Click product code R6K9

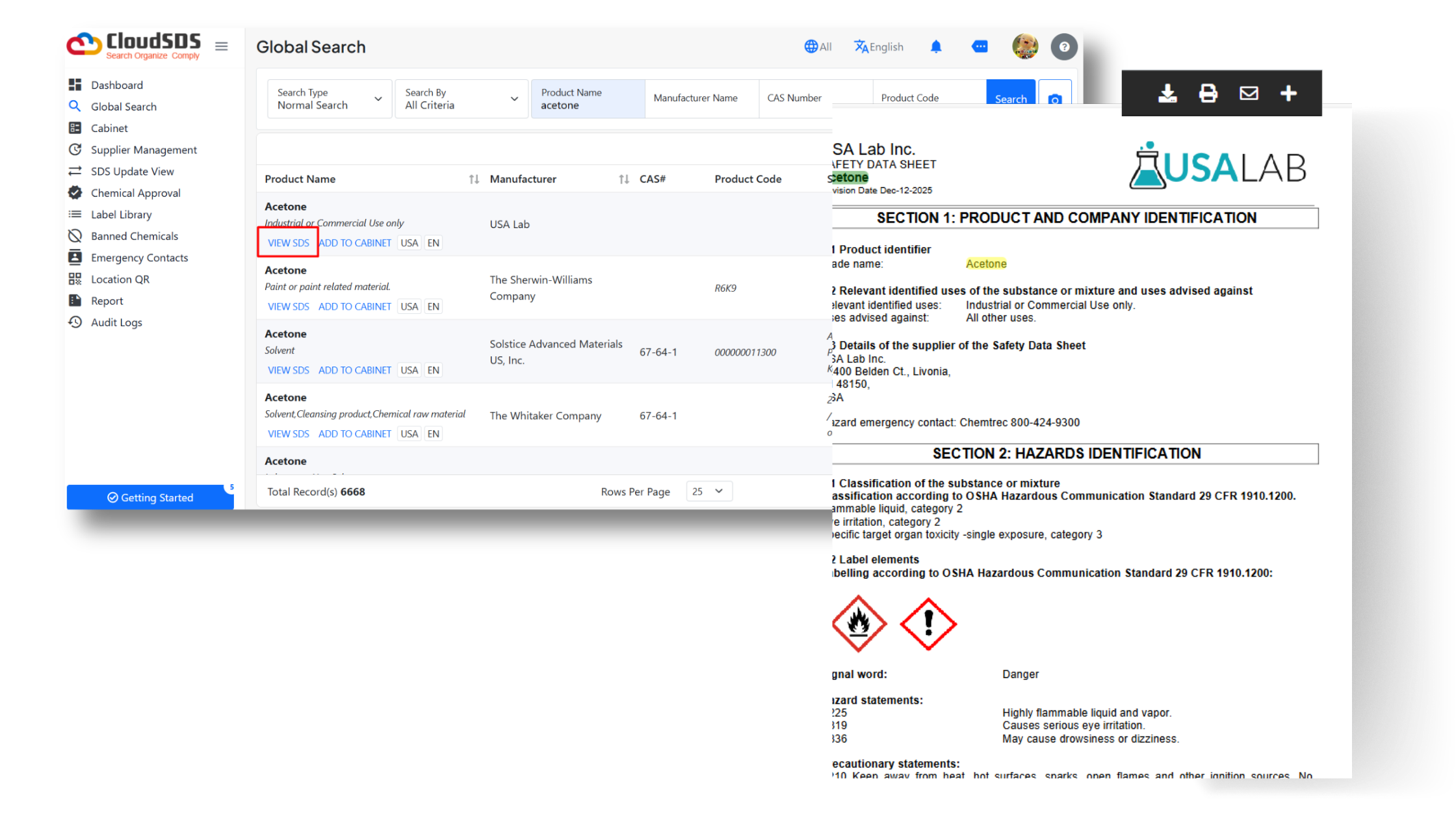pos(725,288)
